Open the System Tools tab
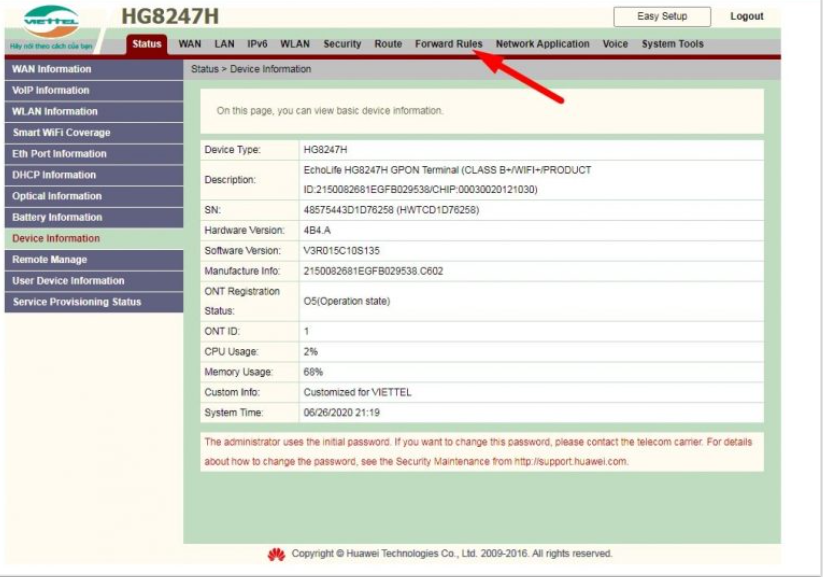 click(x=672, y=44)
